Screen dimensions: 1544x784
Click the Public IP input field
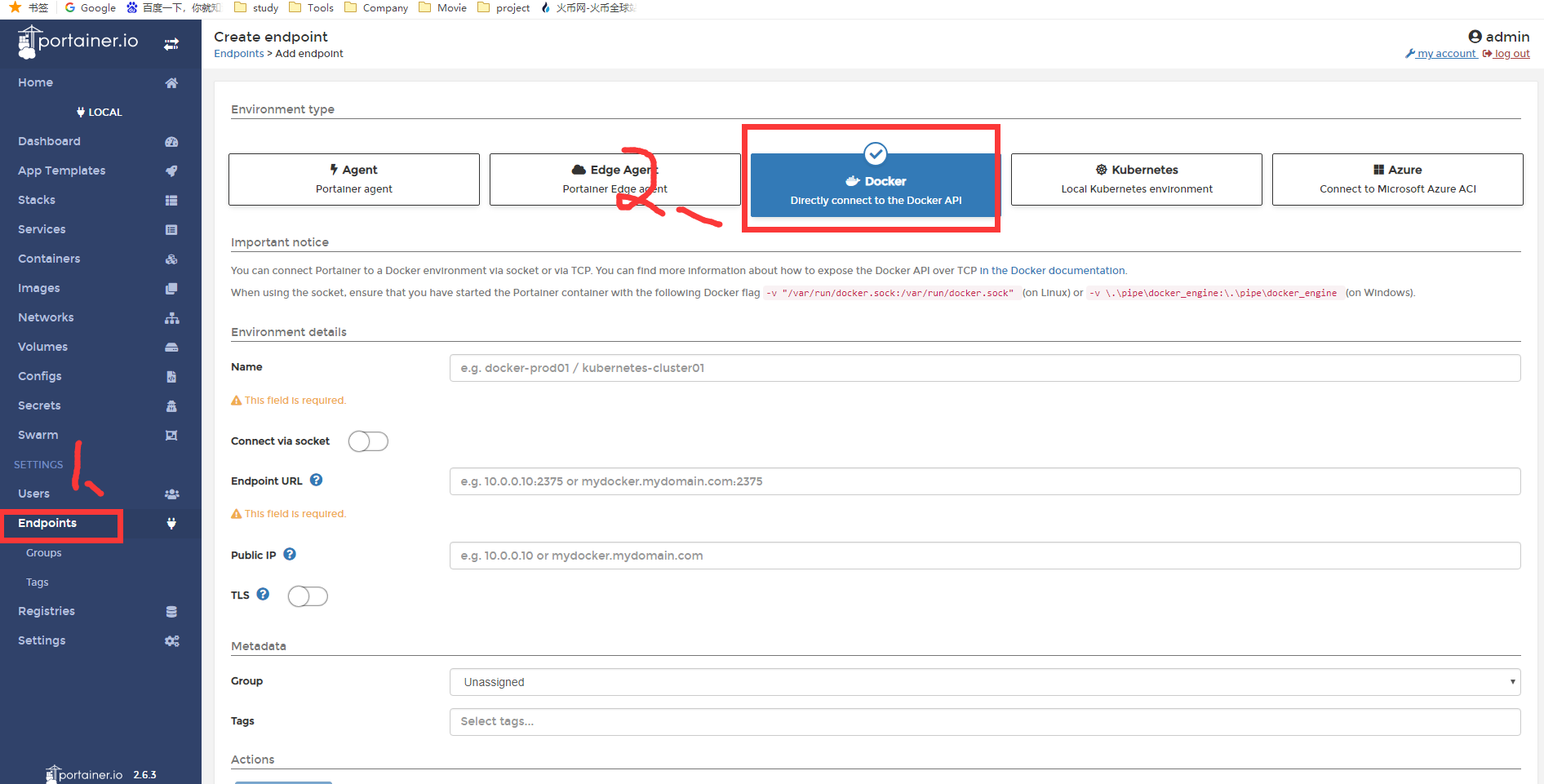tap(985, 556)
